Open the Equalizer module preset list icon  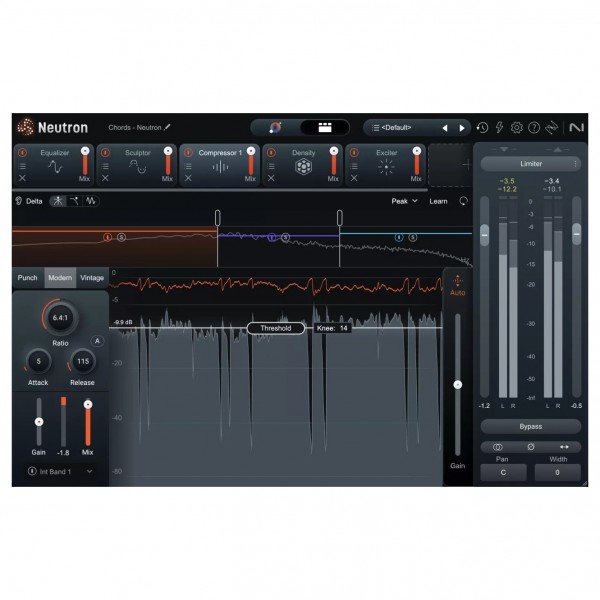(23, 166)
